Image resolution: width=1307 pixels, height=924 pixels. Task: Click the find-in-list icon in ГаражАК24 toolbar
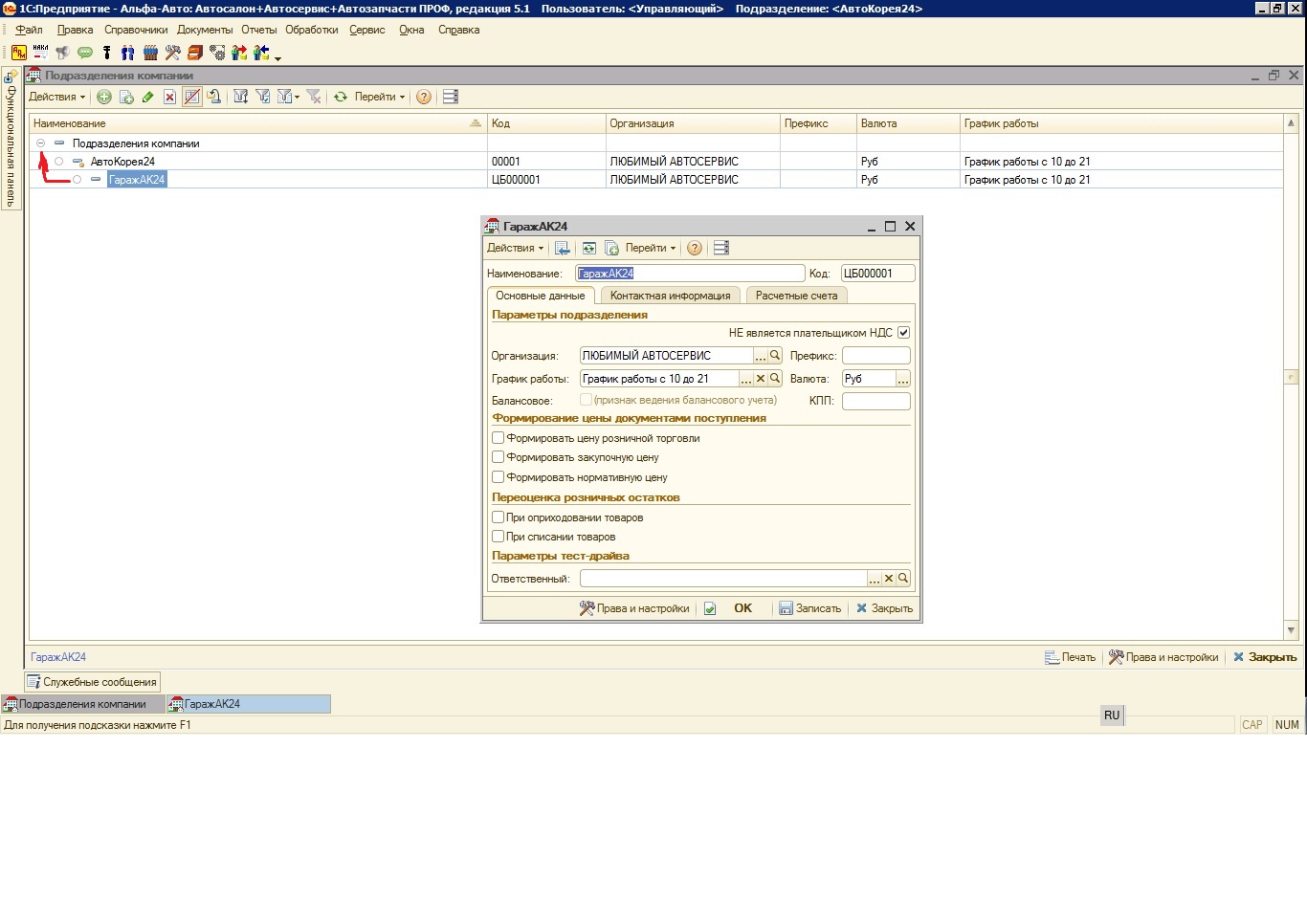[563, 248]
